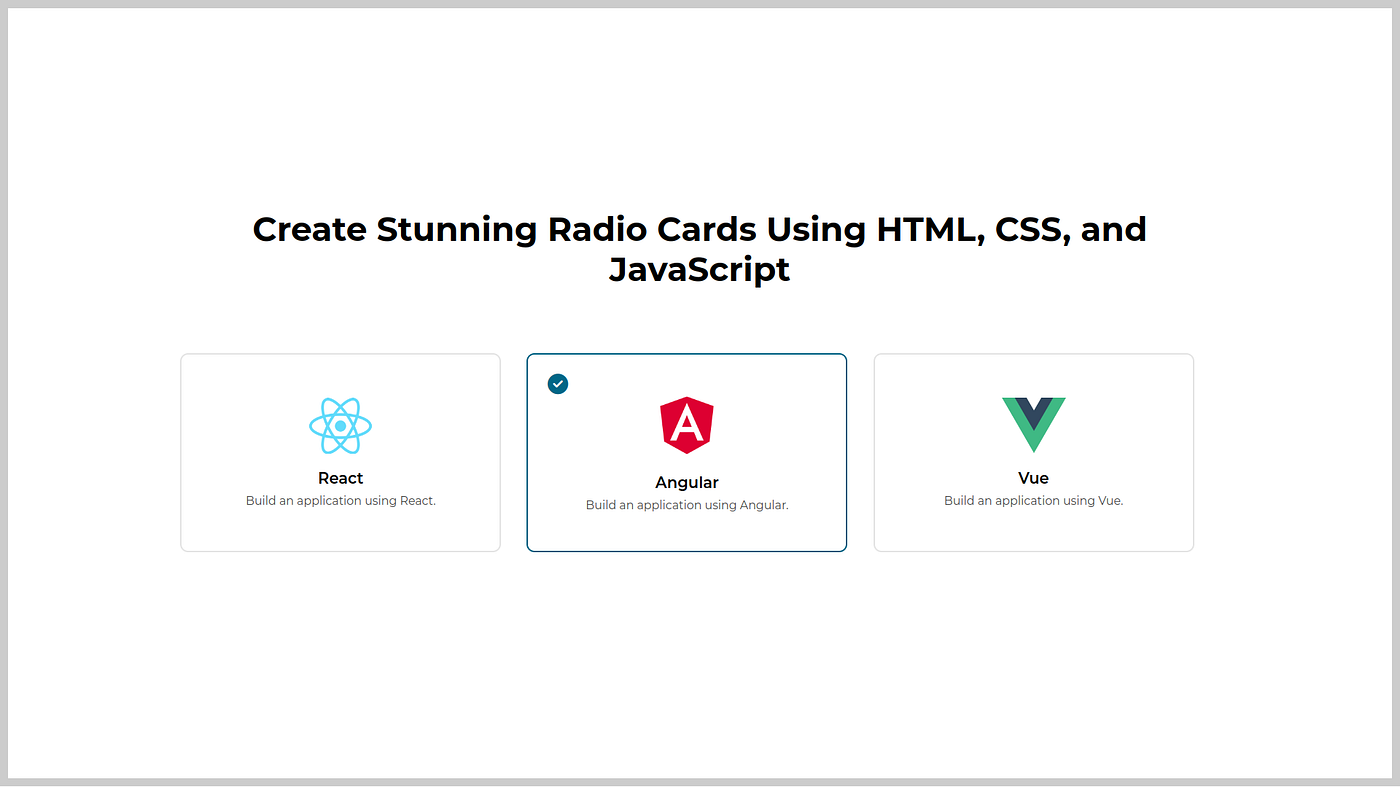Click the green Vue logo icon
This screenshot has height=788, width=1400.
pos(1034,425)
